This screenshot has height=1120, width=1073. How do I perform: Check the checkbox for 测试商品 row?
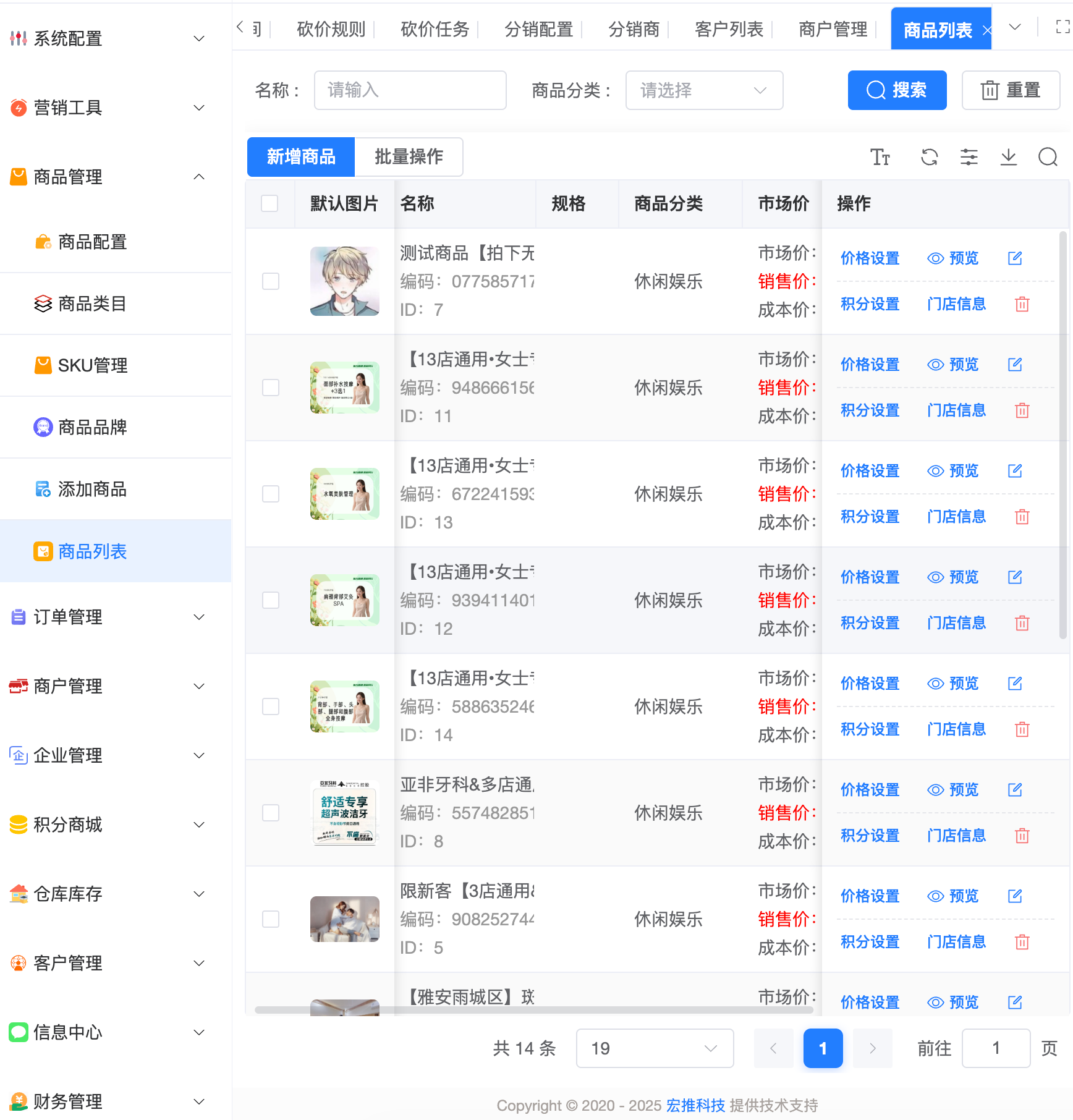269,281
